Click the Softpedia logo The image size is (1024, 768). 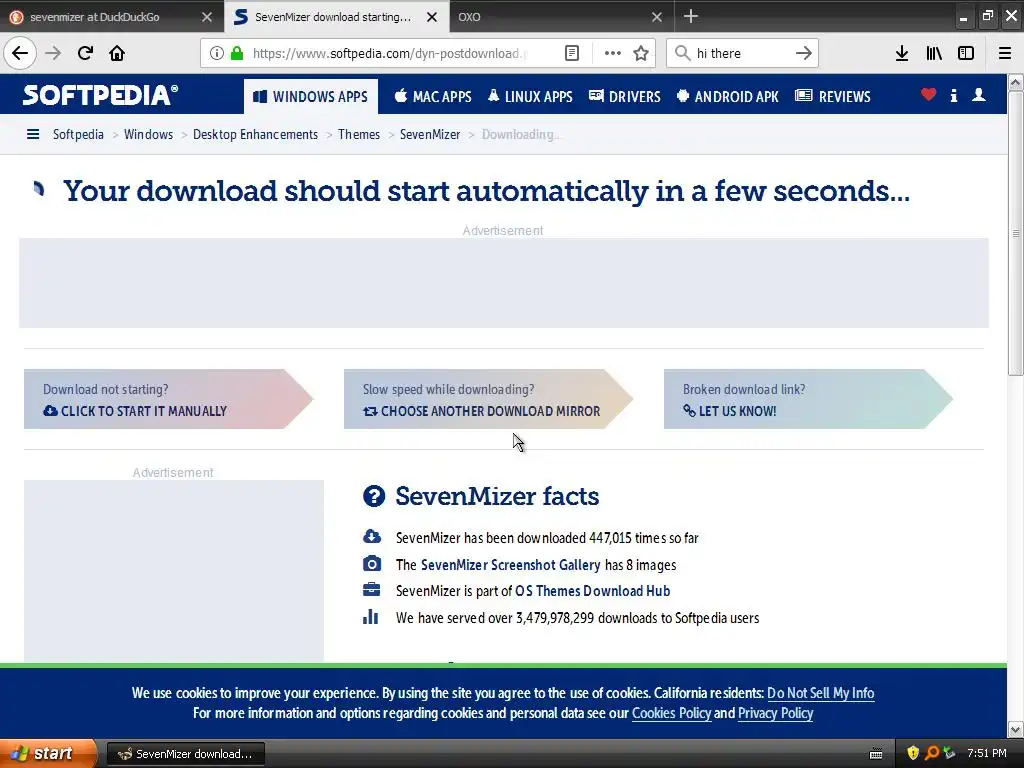pyautogui.click(x=100, y=95)
